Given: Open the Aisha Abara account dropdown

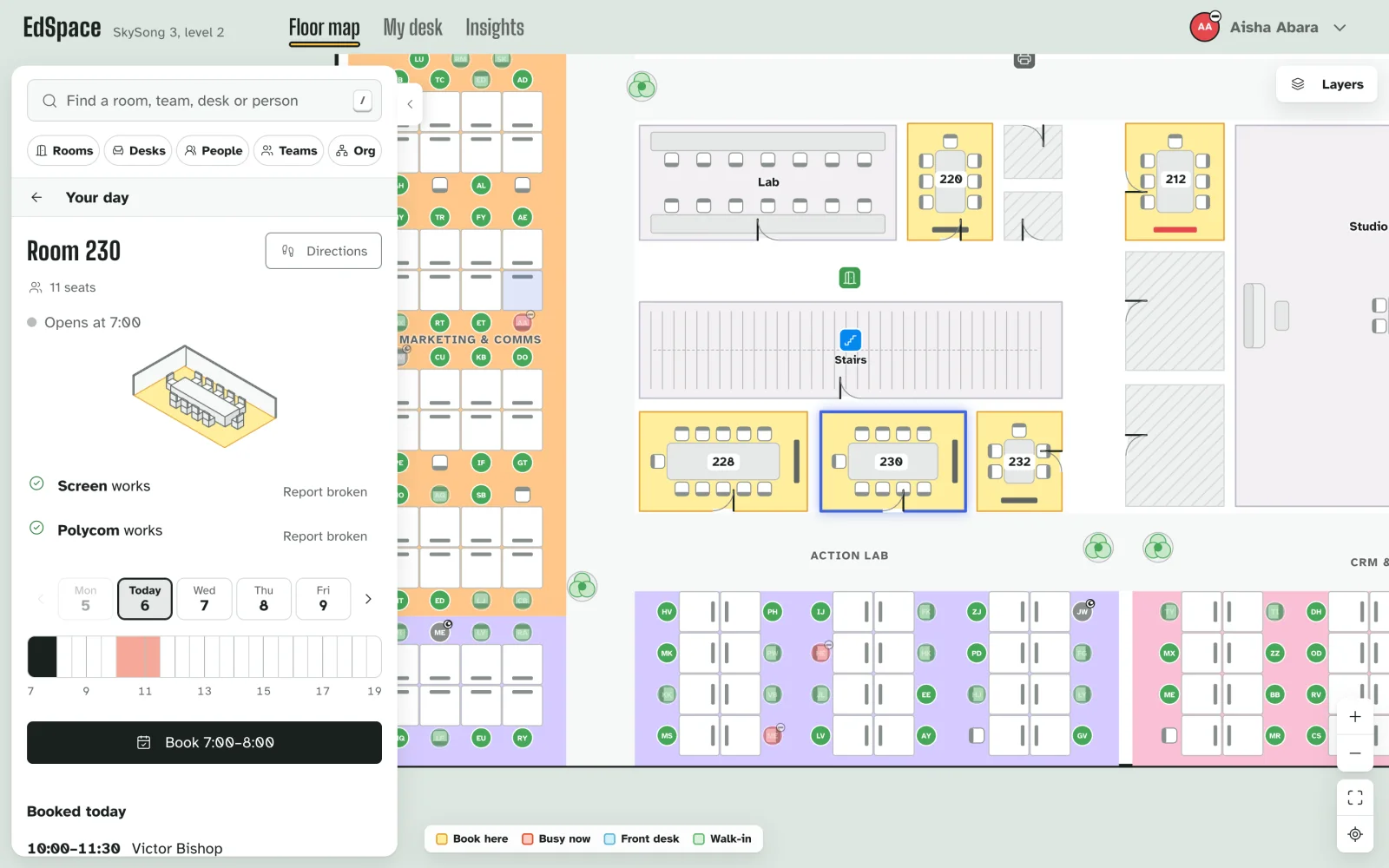Looking at the screenshot, I should pyautogui.click(x=1340, y=28).
